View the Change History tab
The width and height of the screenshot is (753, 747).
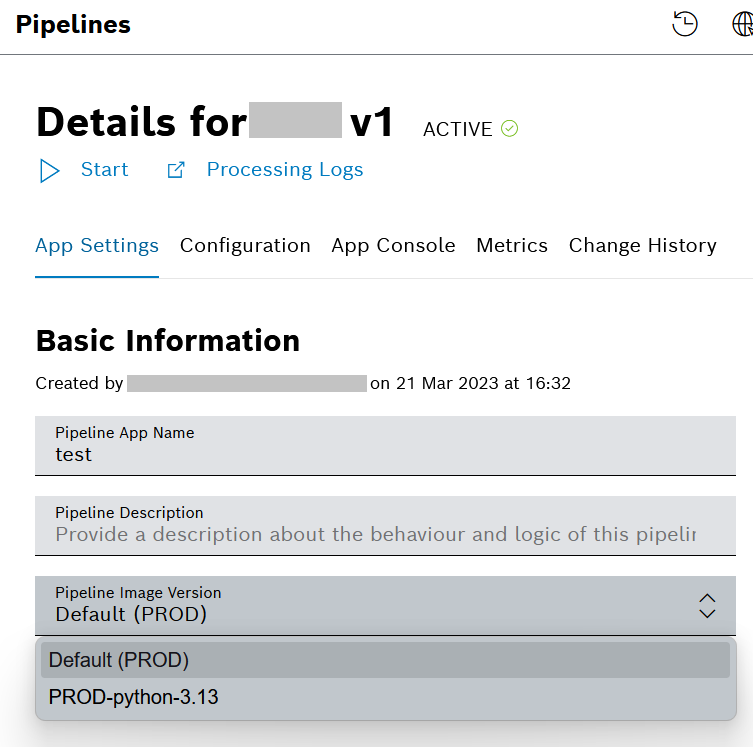click(642, 246)
